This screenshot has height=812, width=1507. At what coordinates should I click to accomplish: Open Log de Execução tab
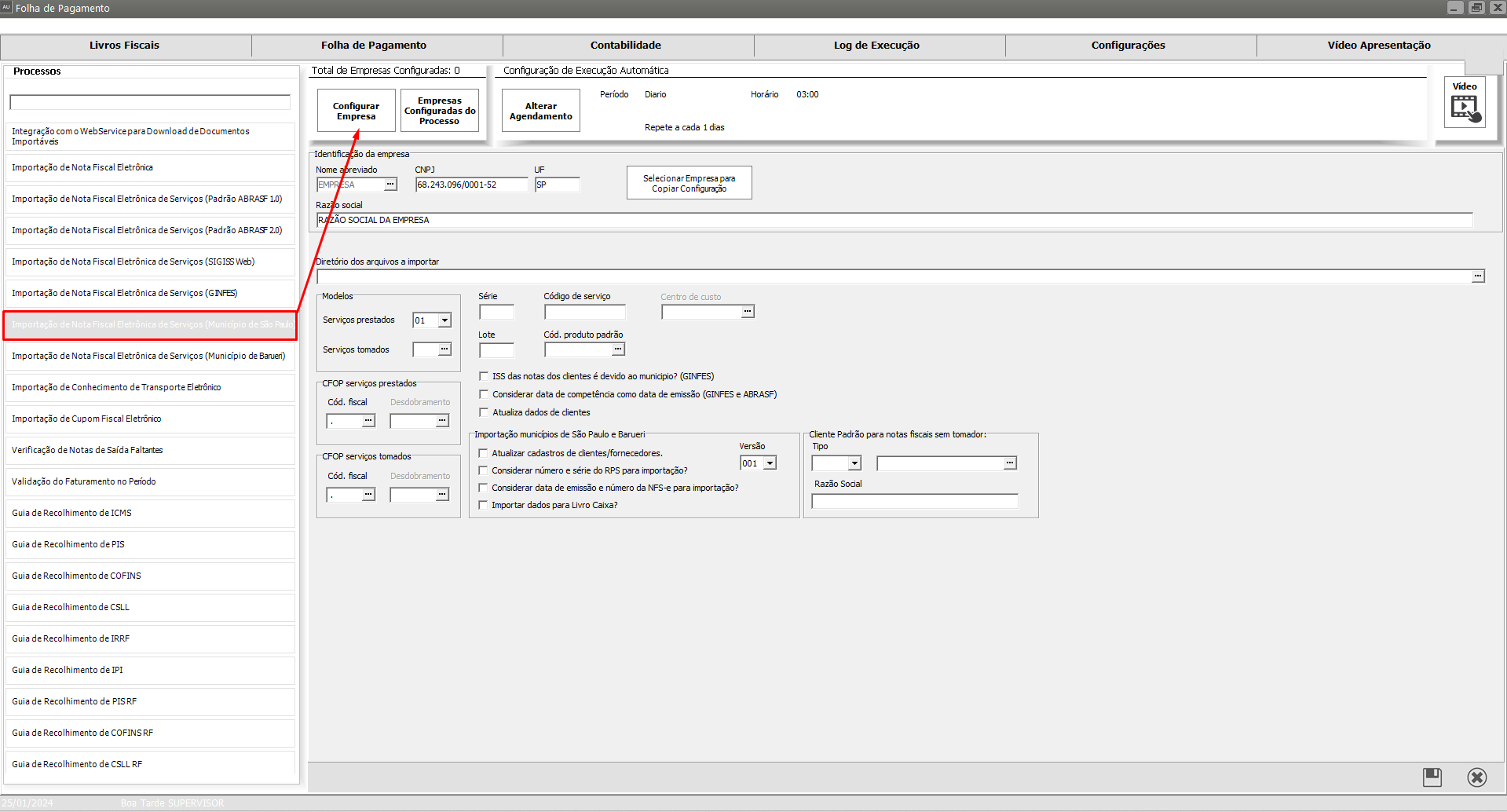(877, 46)
